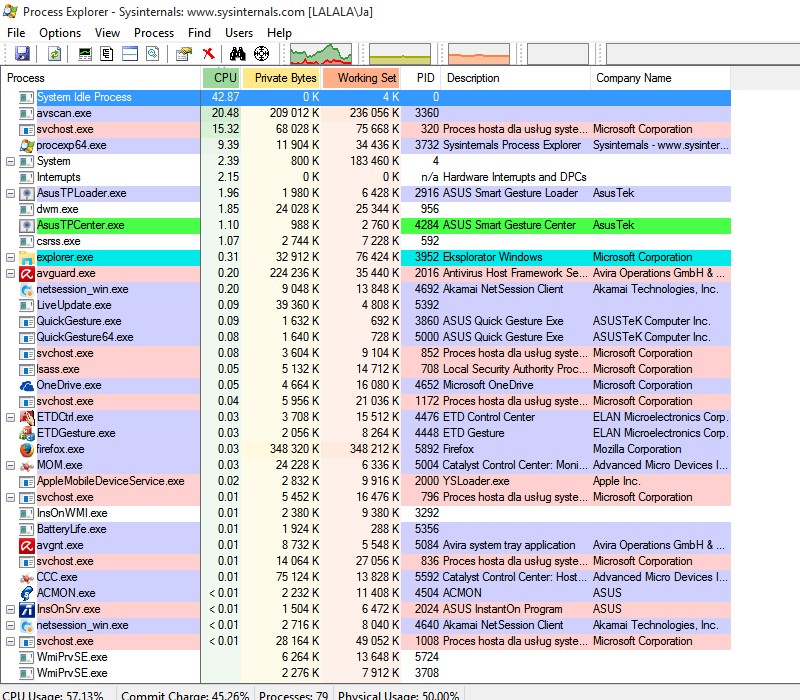Select the LiveUpdate.exe process row

[x=366, y=305]
